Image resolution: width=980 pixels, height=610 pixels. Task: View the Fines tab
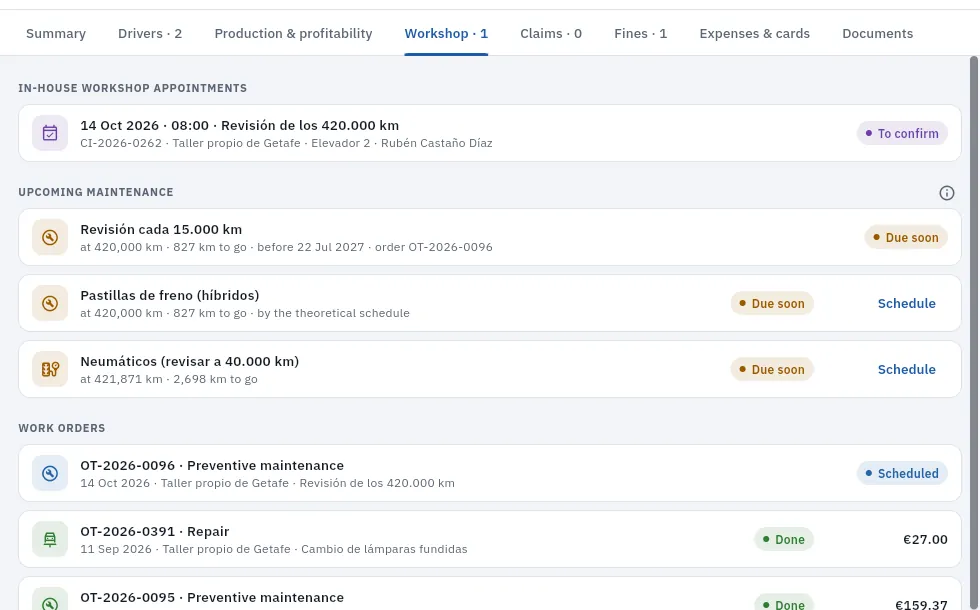click(641, 34)
